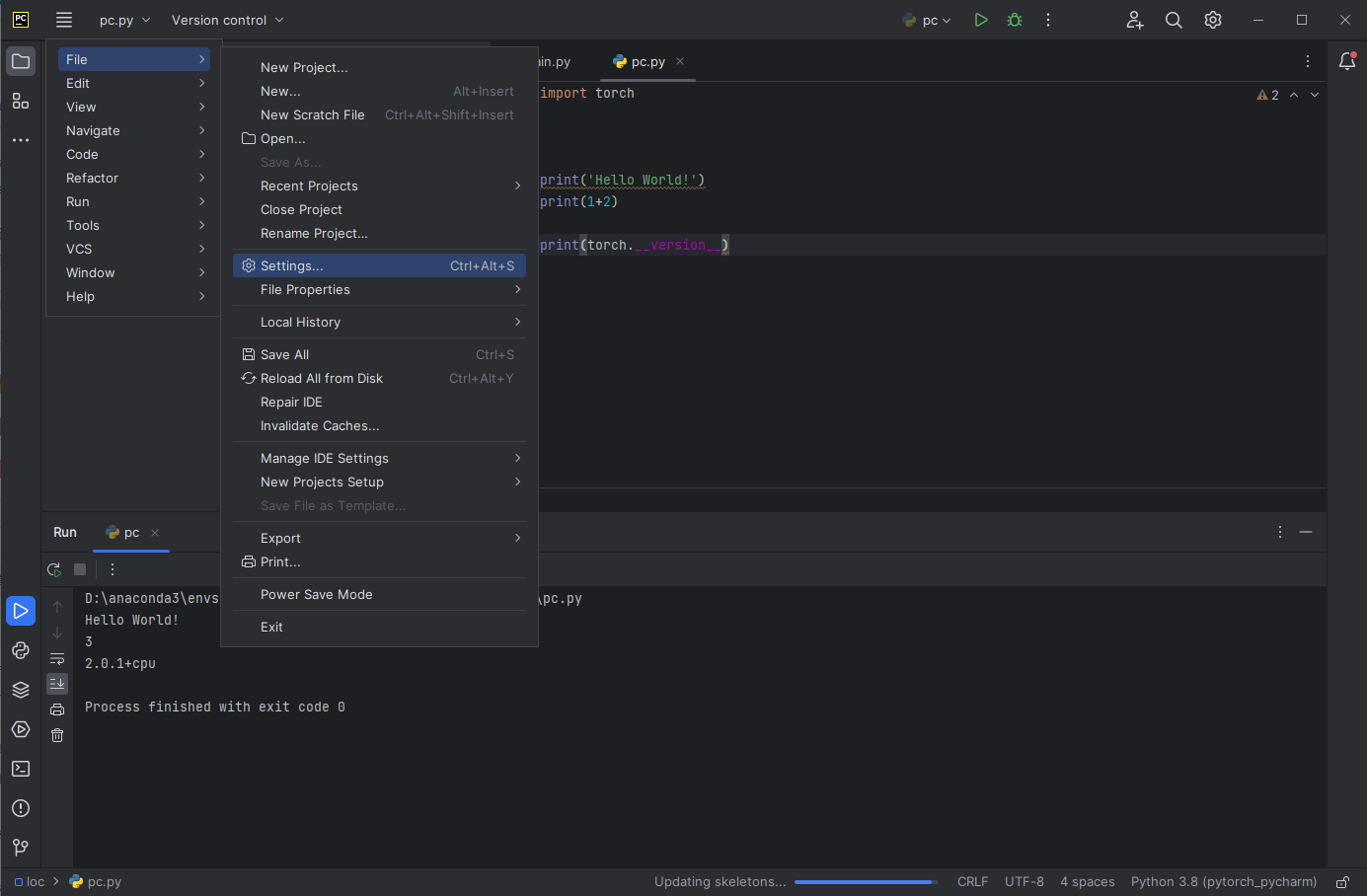The height and width of the screenshot is (896, 1367).
Task: Click the Down the Stack Trace arrow
Action: pyautogui.click(x=57, y=633)
